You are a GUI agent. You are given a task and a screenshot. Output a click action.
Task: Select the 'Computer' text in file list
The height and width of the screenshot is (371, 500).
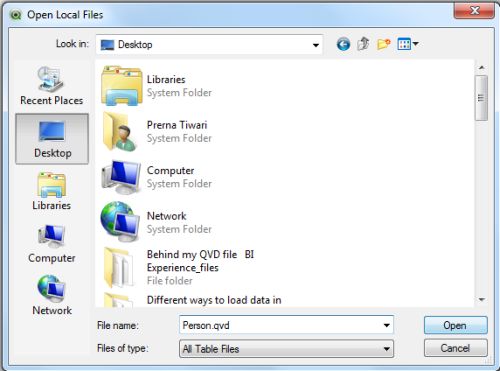click(170, 170)
